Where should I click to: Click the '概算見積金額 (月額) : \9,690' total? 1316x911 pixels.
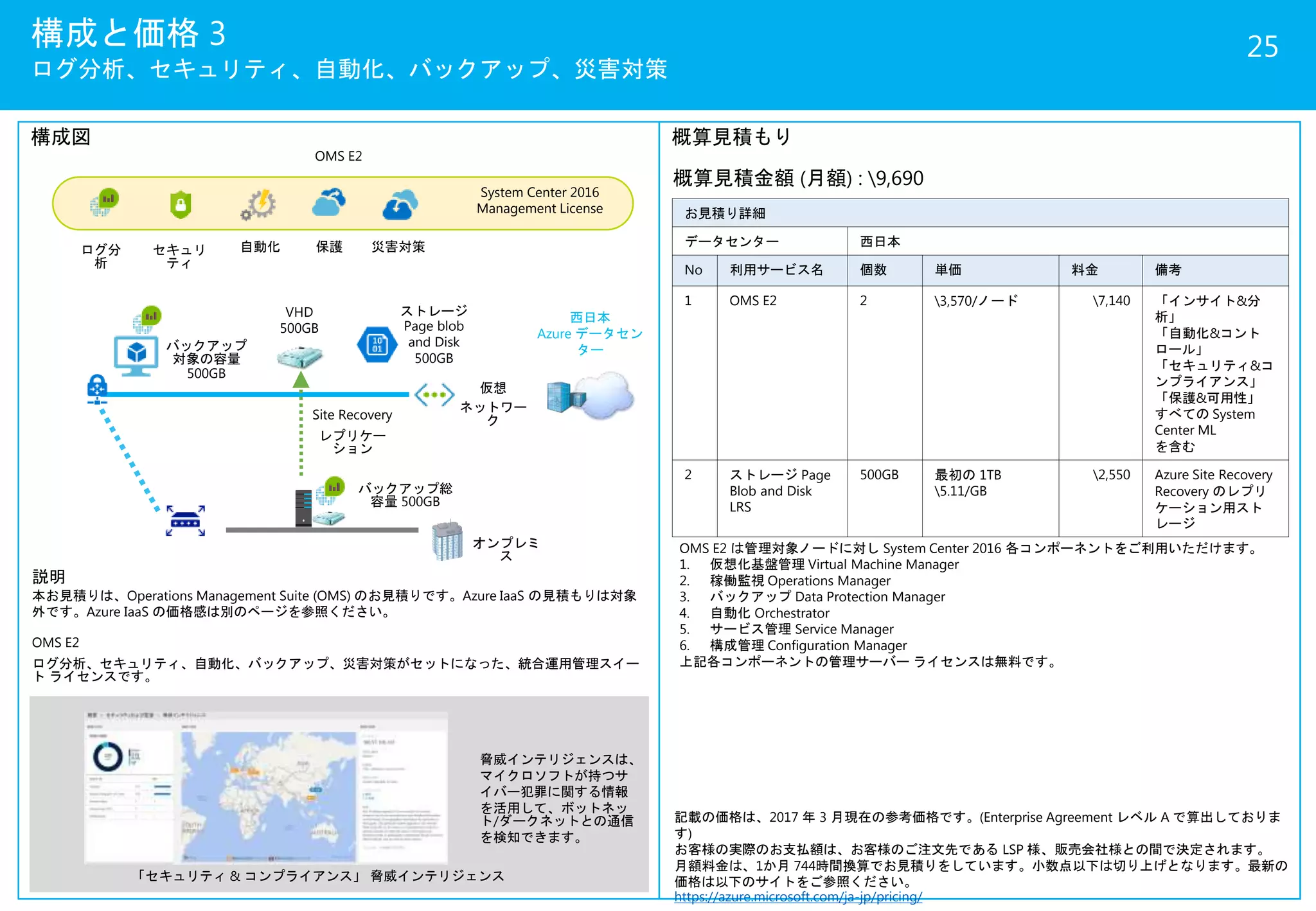point(798,178)
